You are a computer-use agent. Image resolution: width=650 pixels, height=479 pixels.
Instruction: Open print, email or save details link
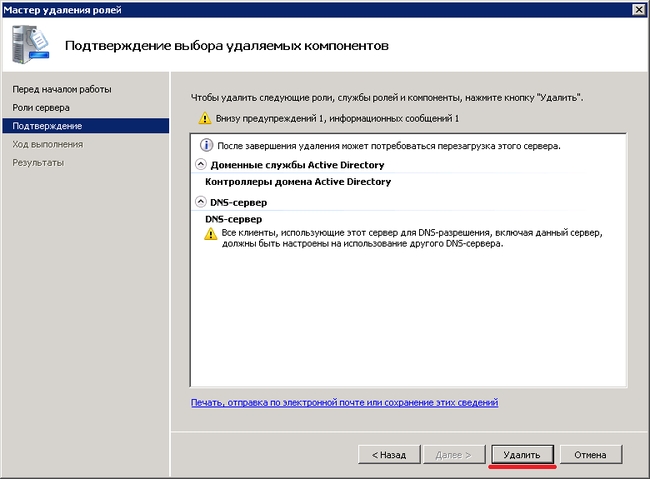tap(344, 402)
